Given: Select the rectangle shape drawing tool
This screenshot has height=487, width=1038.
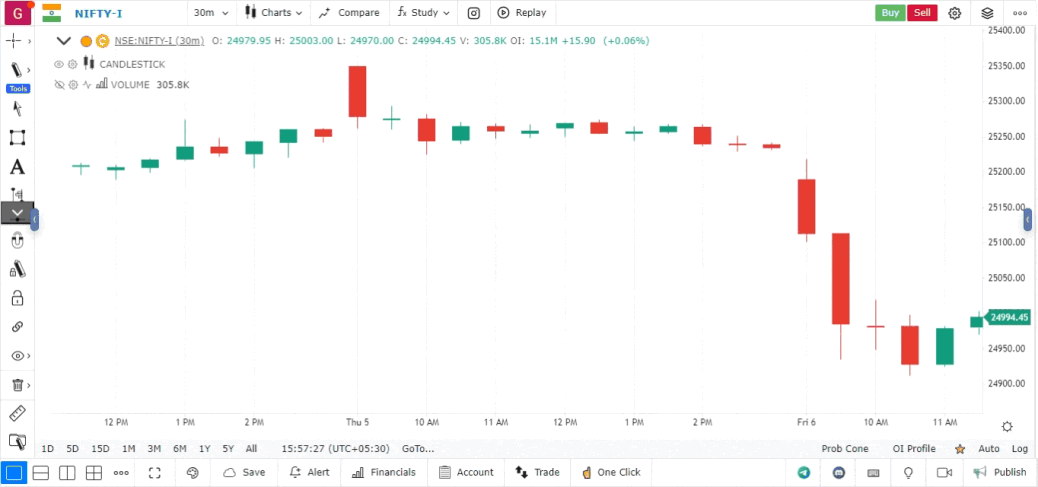Looking at the screenshot, I should 17,138.
